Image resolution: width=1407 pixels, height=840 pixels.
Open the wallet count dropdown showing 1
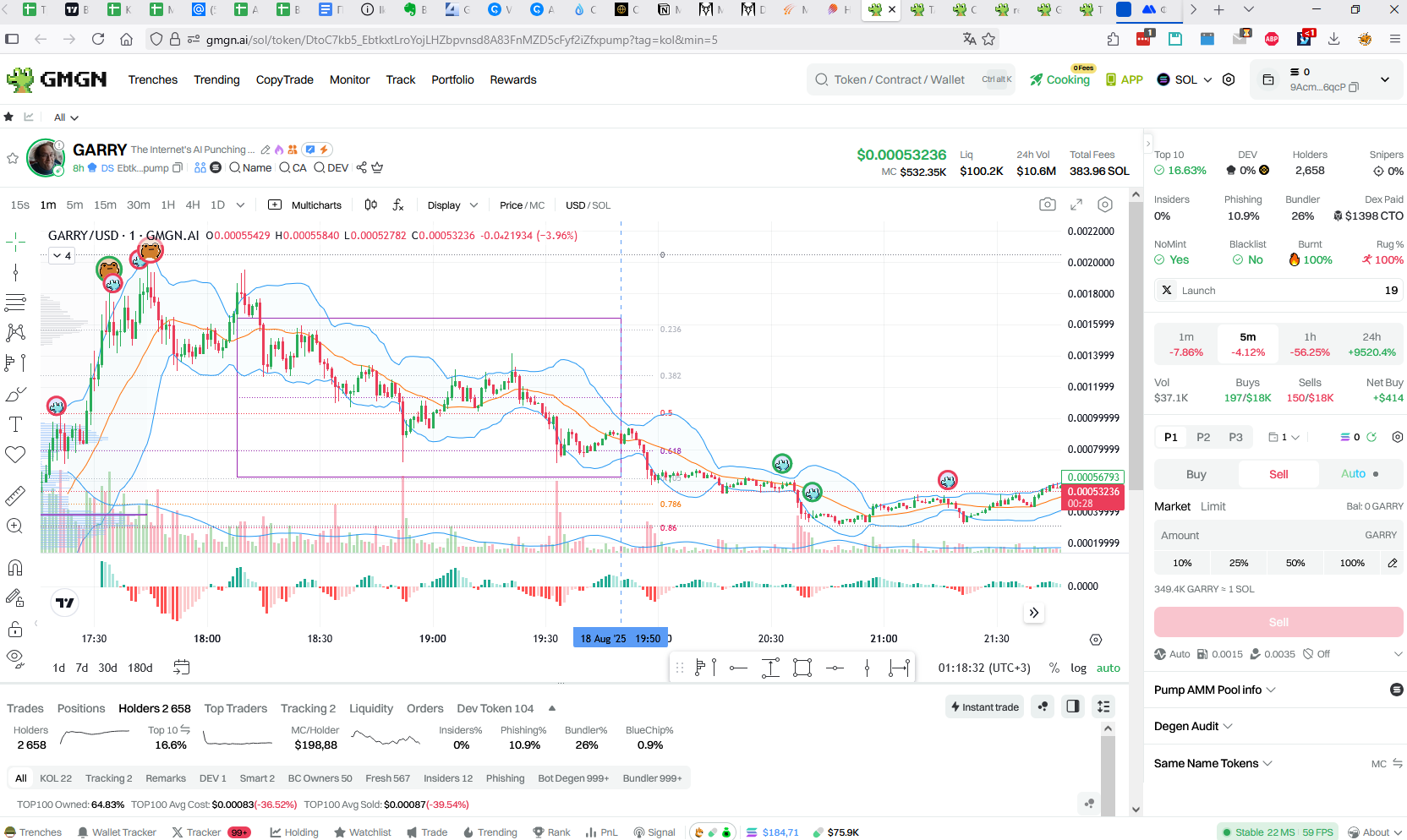(x=1284, y=437)
